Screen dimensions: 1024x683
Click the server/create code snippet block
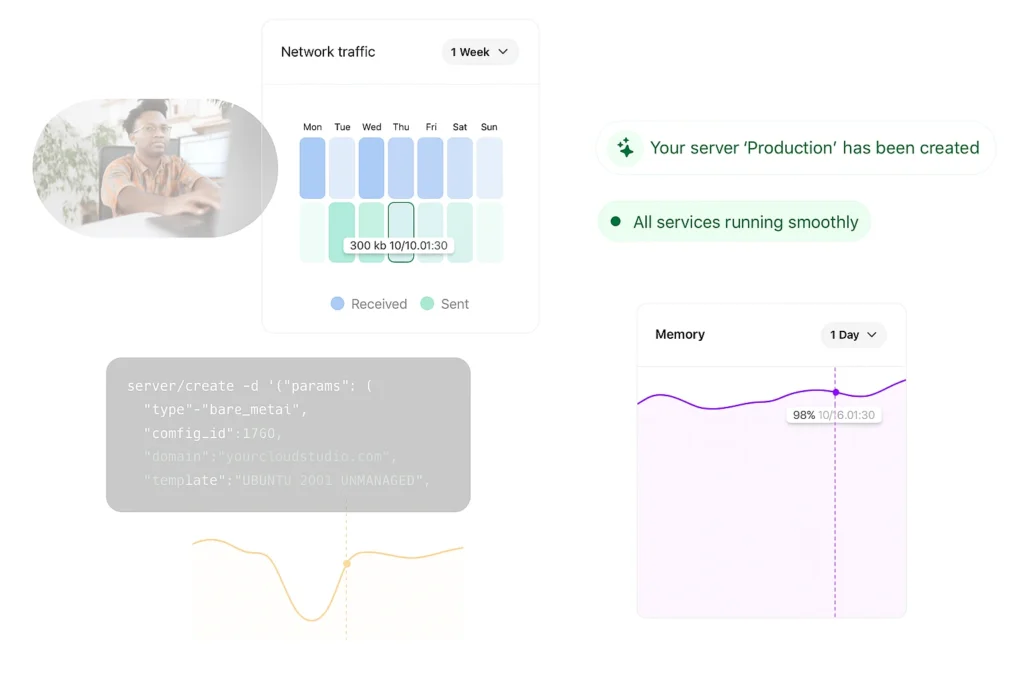point(288,434)
